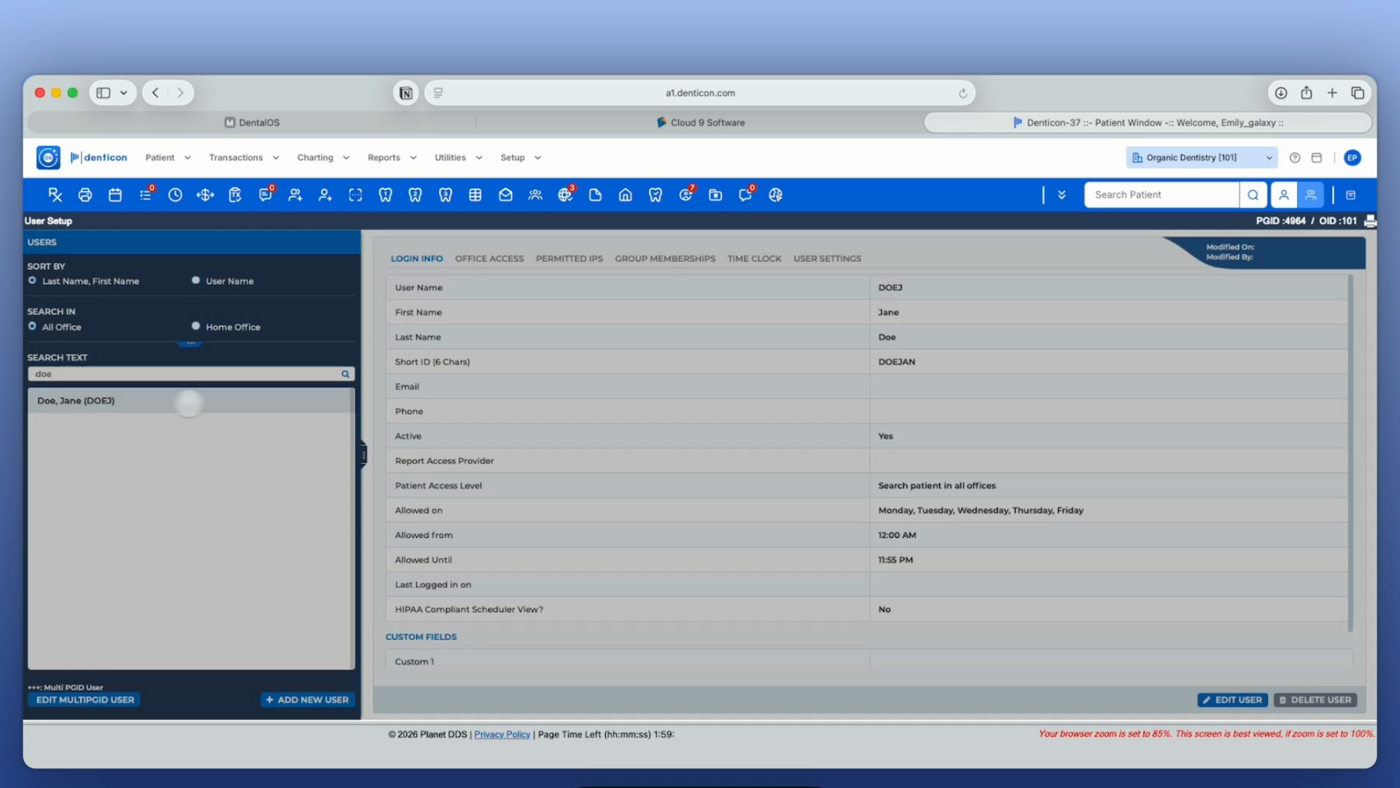Viewport: 1400px width, 788px height.
Task: Select sort by User Name
Action: (x=196, y=281)
